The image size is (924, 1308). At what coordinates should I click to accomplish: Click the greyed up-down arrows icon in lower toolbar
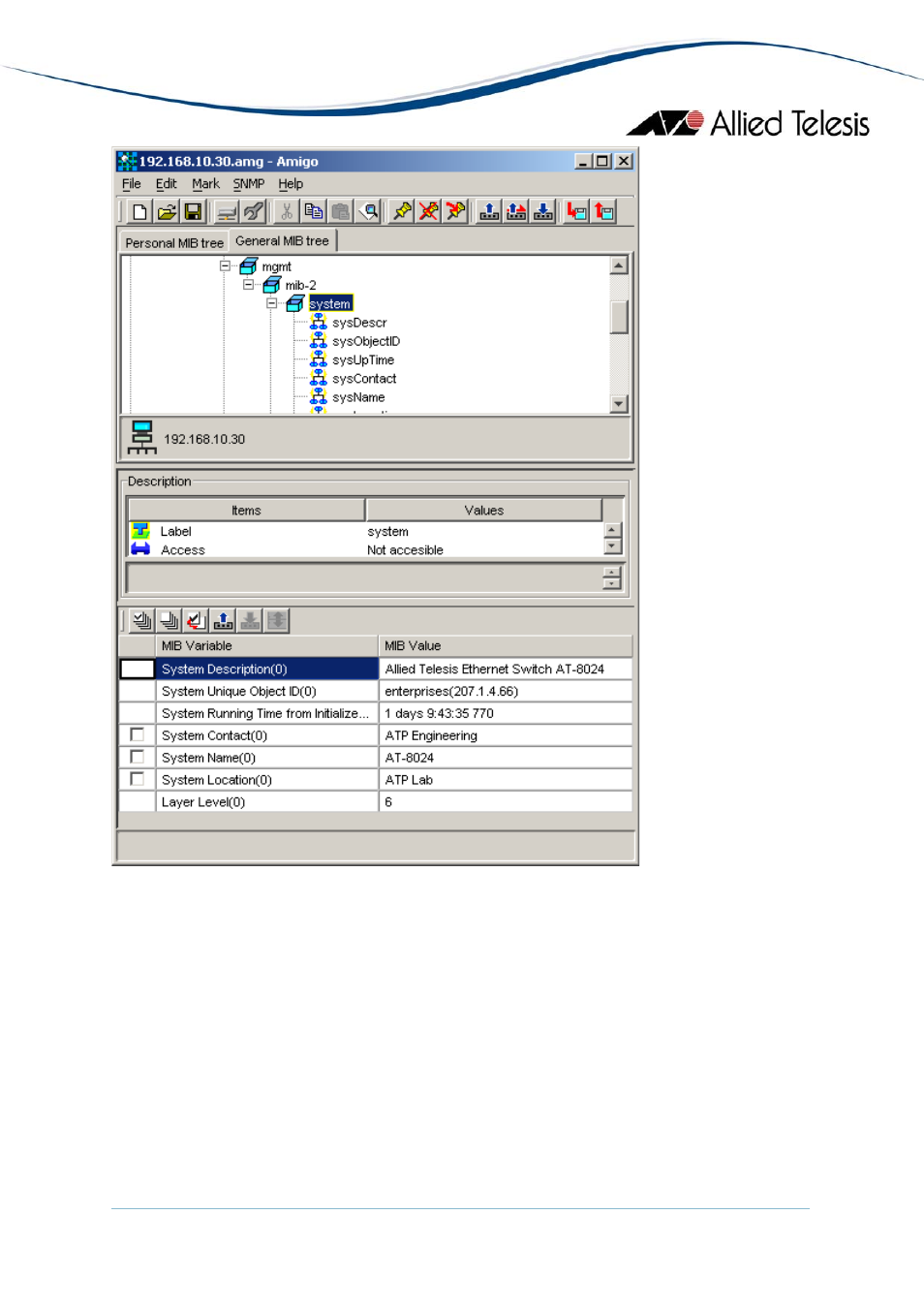point(277,620)
